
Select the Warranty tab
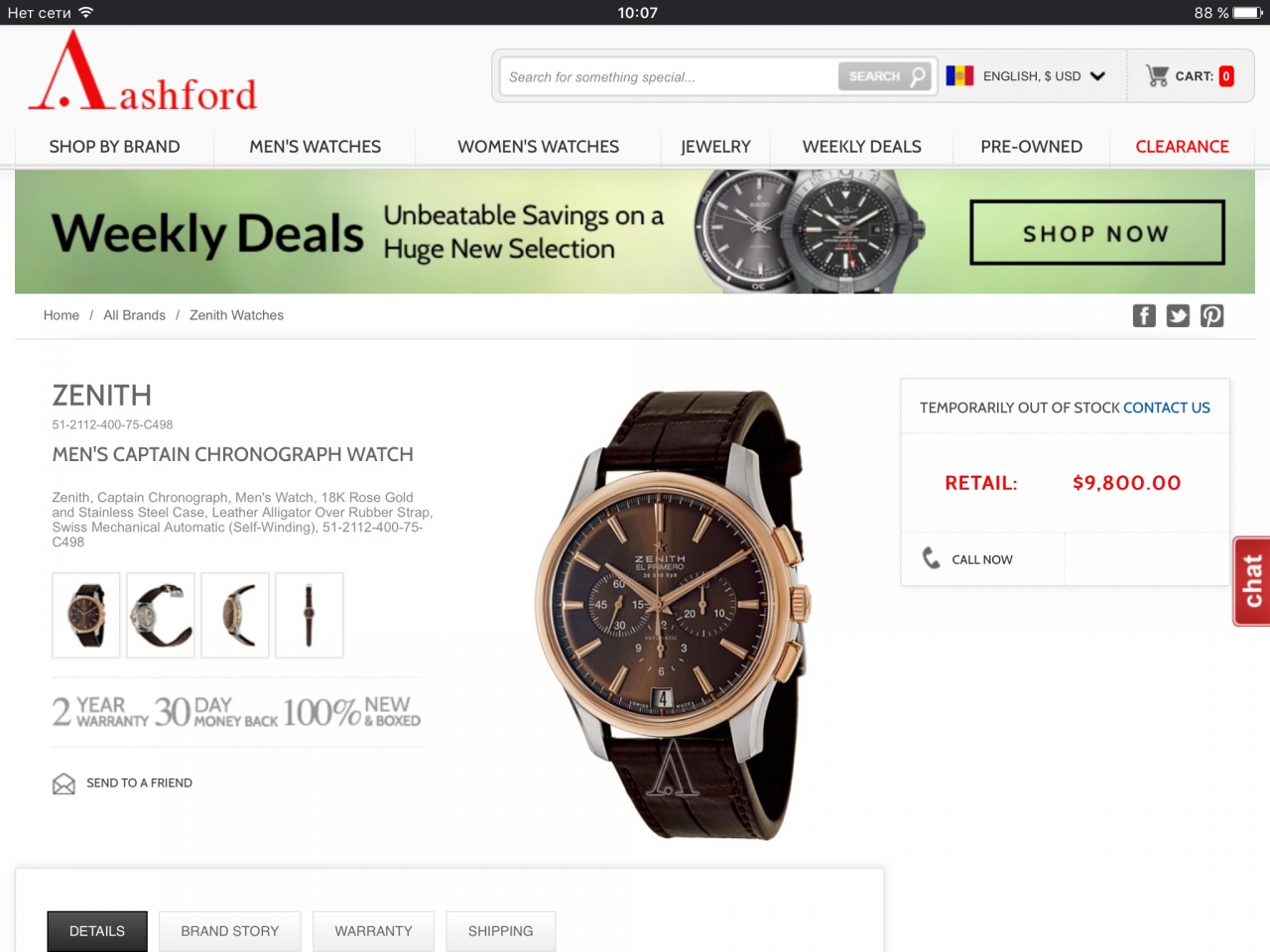click(373, 931)
